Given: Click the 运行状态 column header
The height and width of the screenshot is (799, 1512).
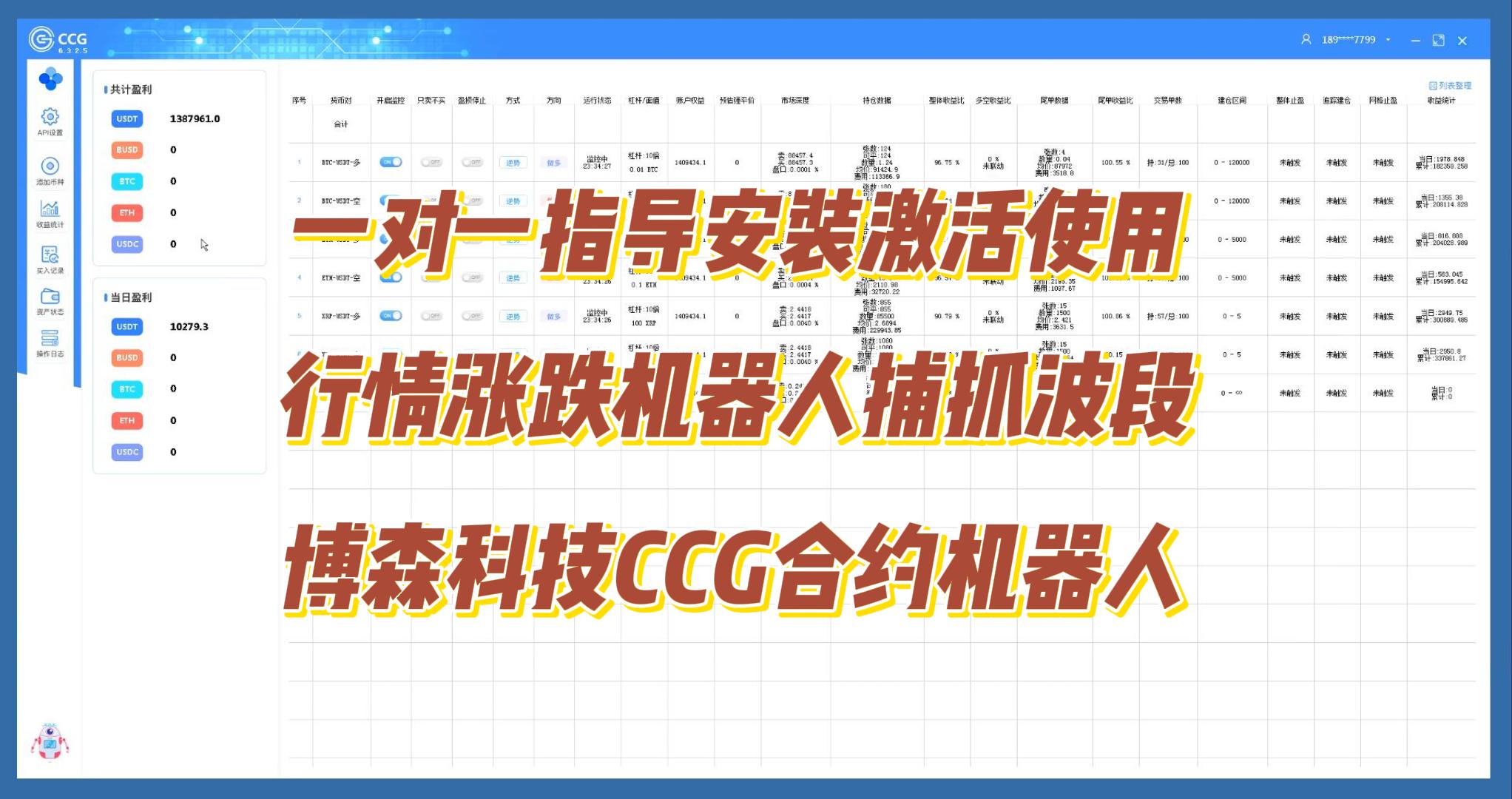Looking at the screenshot, I should [597, 101].
